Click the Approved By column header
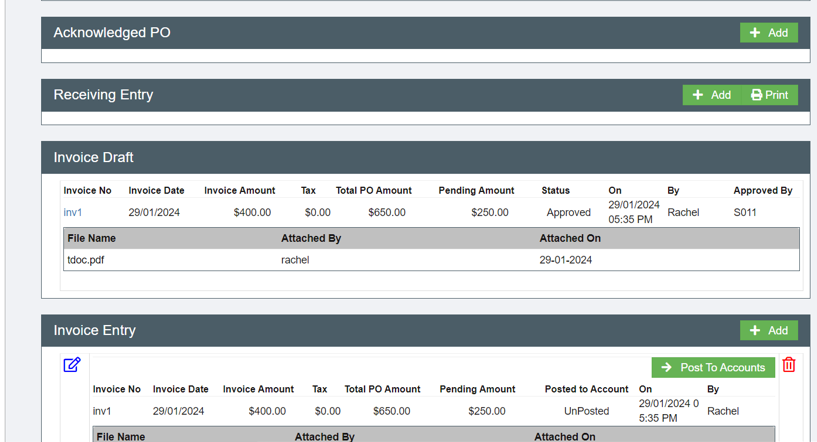This screenshot has width=817, height=442. point(762,190)
